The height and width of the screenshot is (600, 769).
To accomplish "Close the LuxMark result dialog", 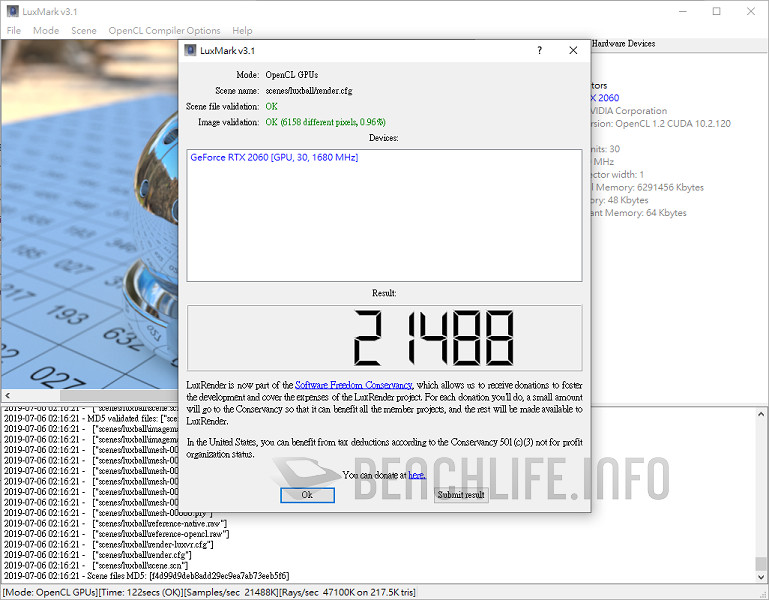I will [x=573, y=50].
